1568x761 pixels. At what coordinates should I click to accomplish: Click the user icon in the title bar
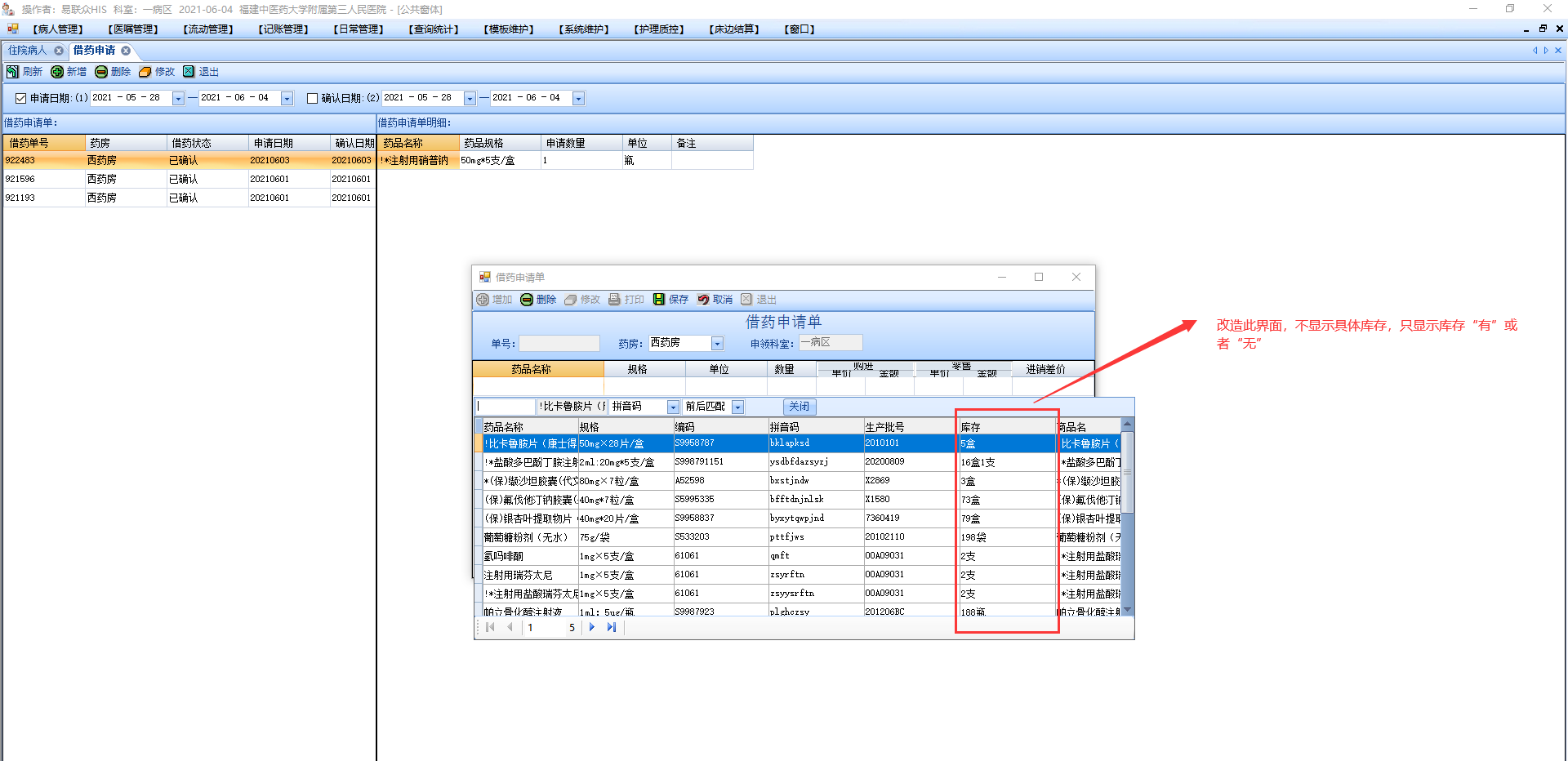click(x=8, y=9)
